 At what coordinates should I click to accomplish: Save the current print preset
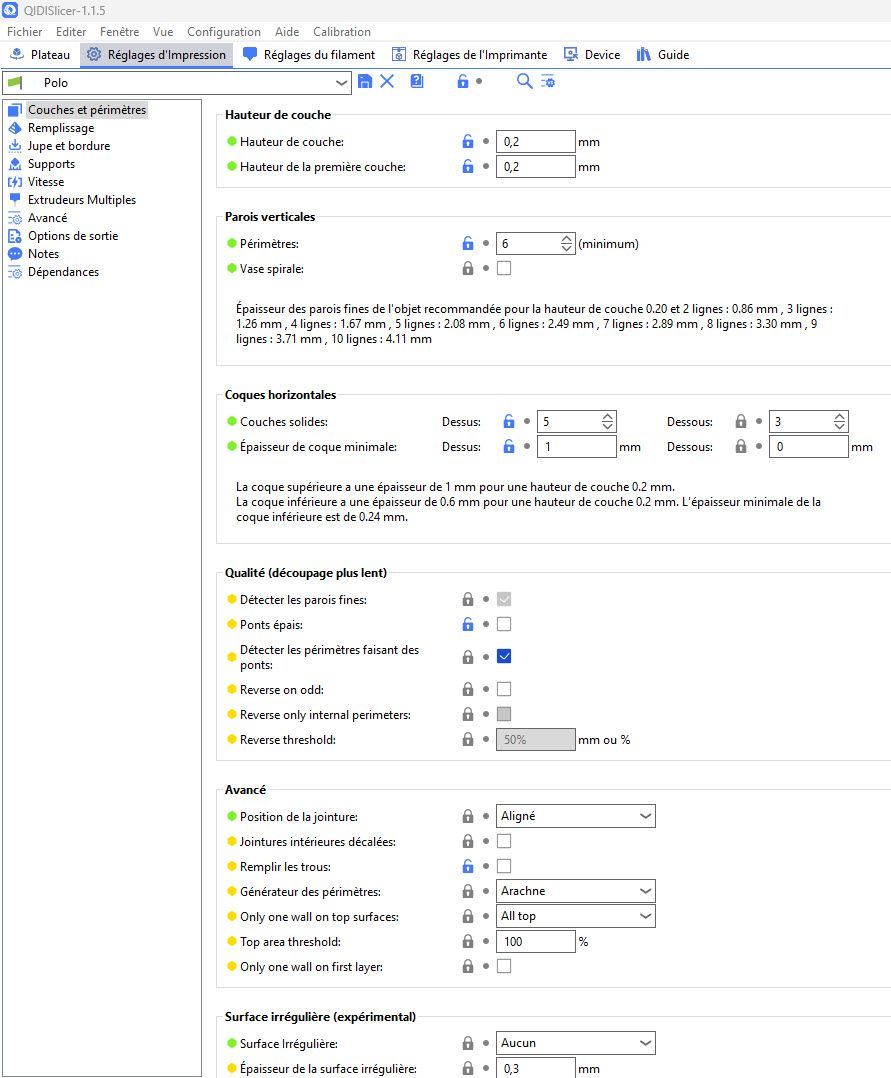(365, 81)
